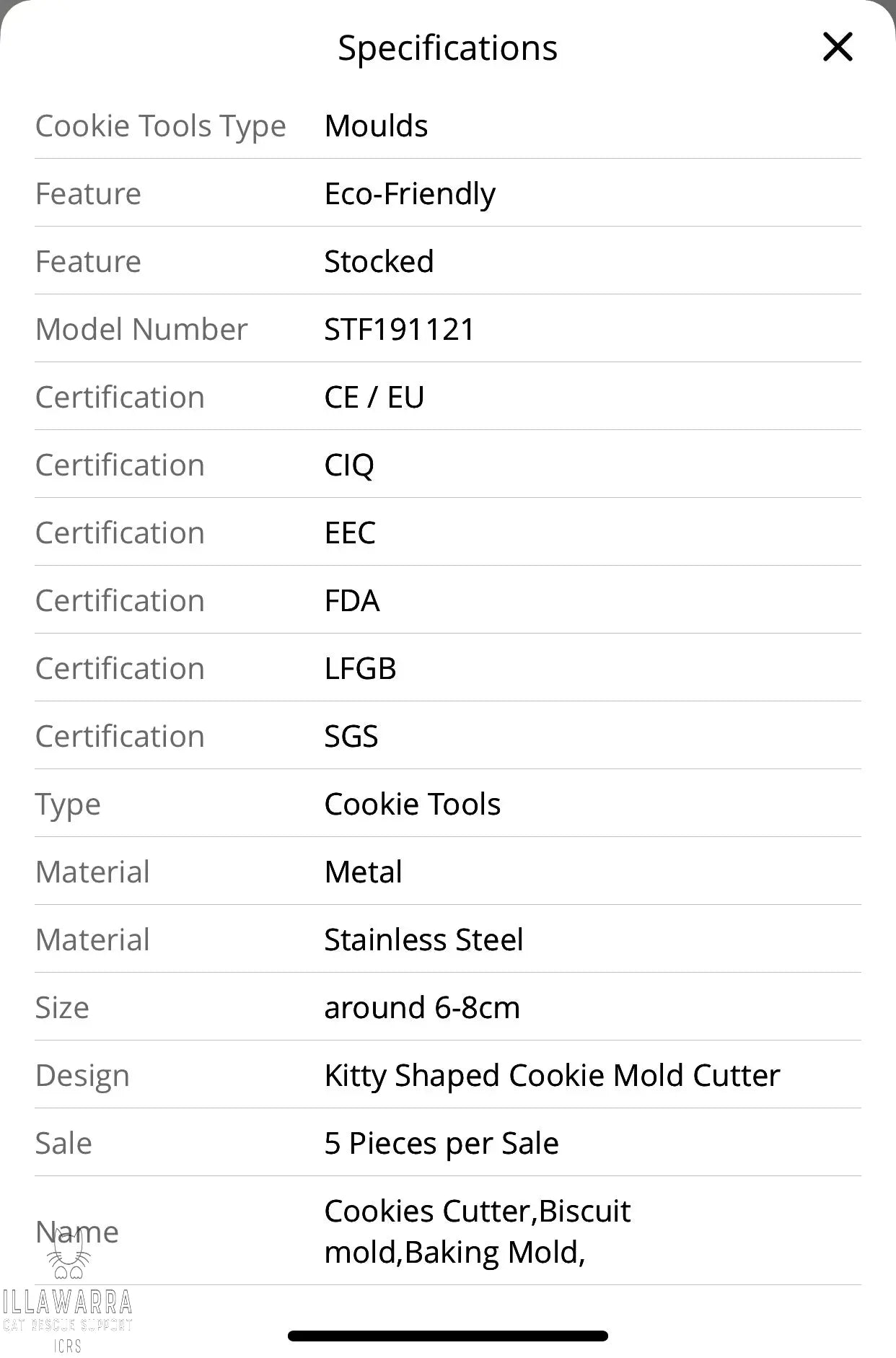This screenshot has height=1358, width=896.
Task: Tap the around 6-8cm size value
Action: 422,1008
